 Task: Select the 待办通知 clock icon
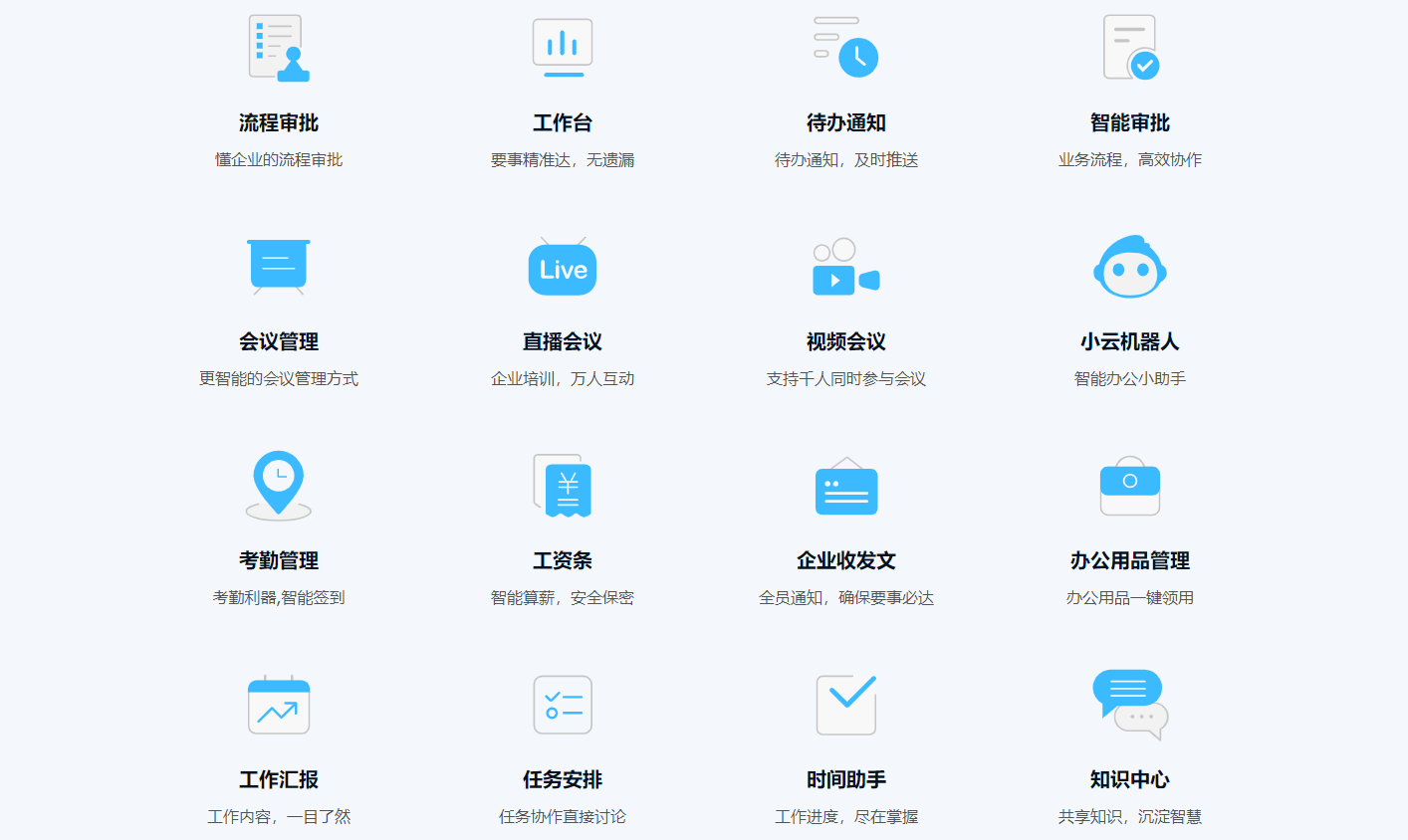click(x=846, y=48)
